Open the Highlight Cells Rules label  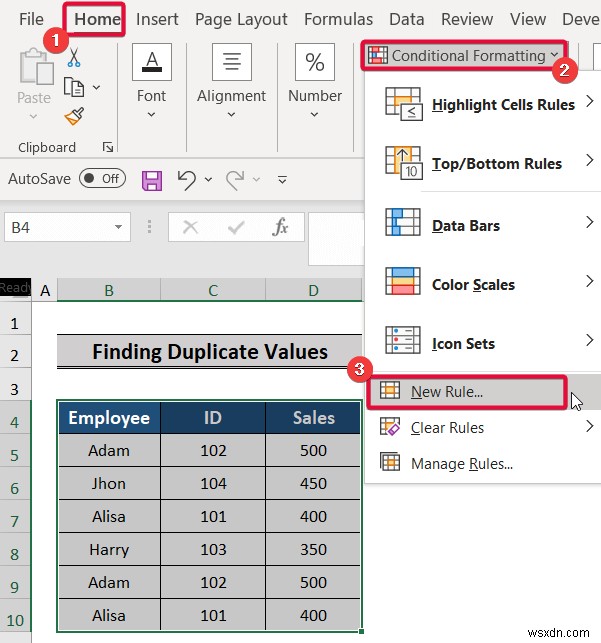pyautogui.click(x=503, y=105)
